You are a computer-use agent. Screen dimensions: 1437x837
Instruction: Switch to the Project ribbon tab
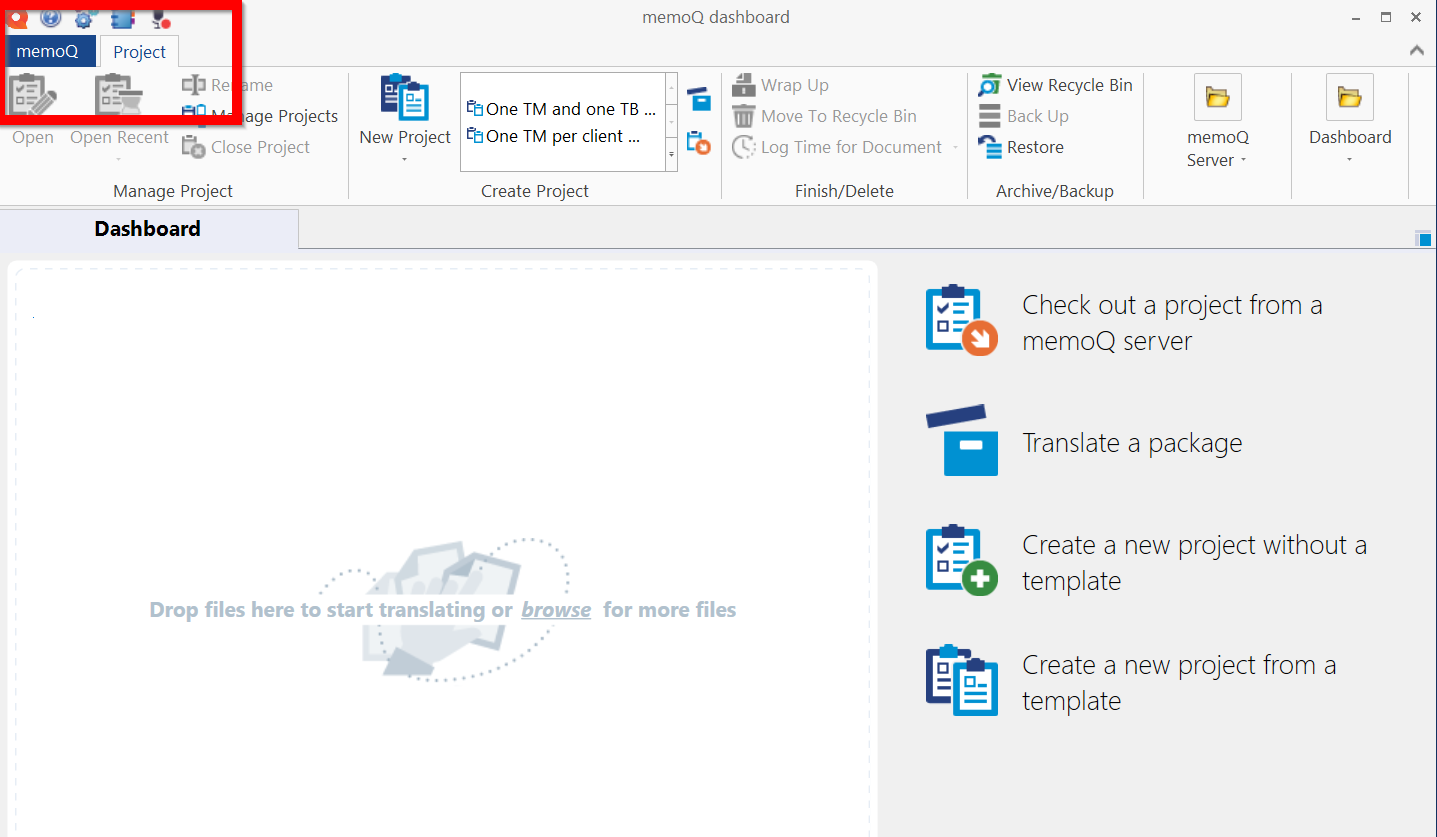(139, 52)
